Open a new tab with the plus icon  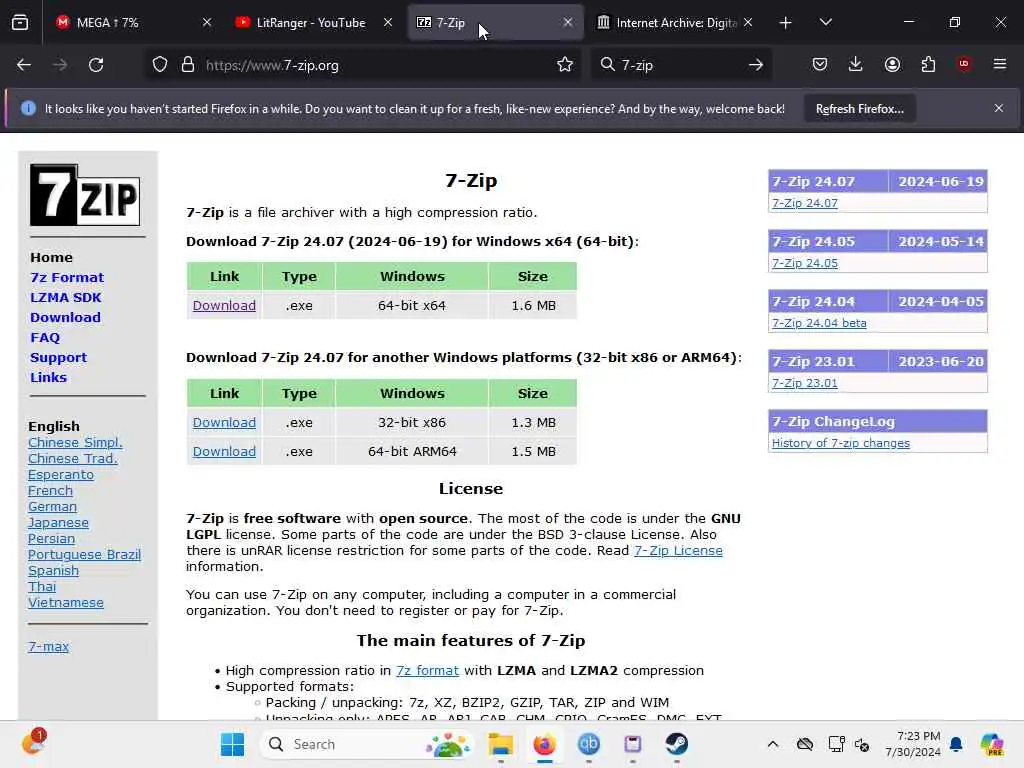(786, 23)
